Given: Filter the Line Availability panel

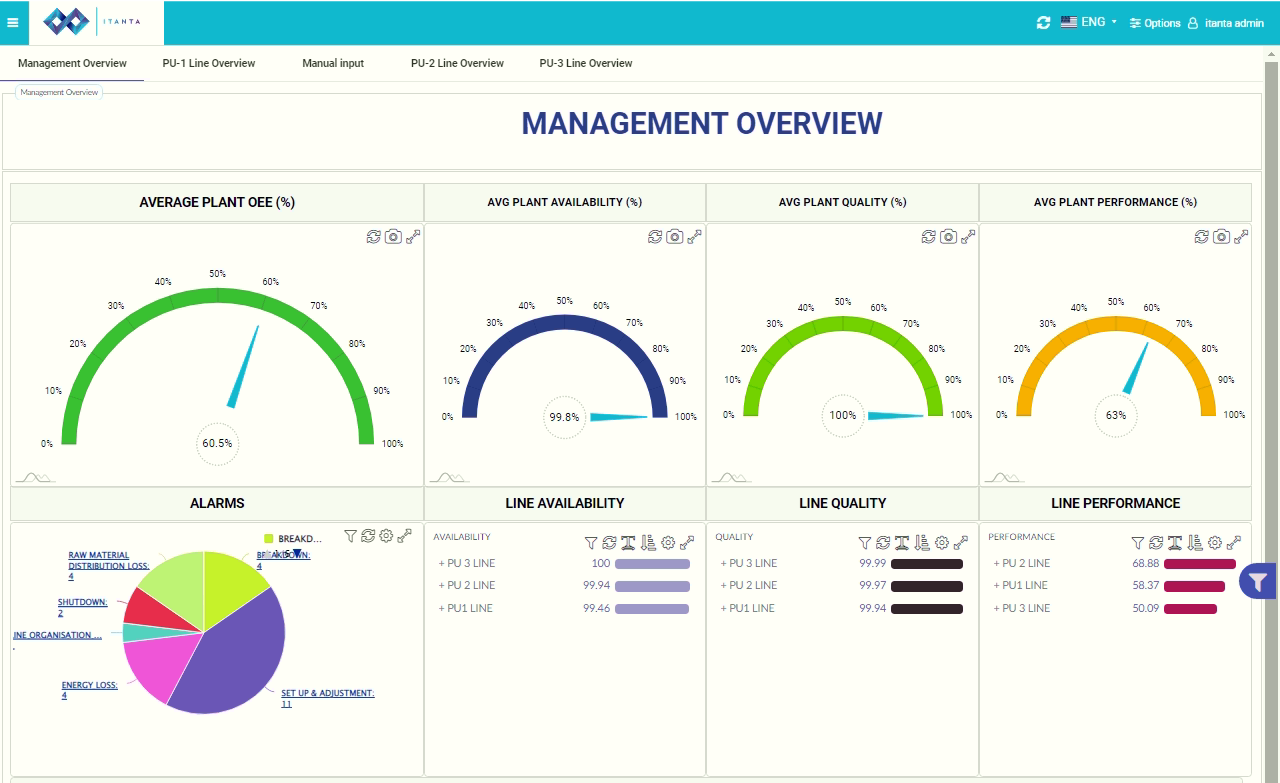Looking at the screenshot, I should pos(591,543).
